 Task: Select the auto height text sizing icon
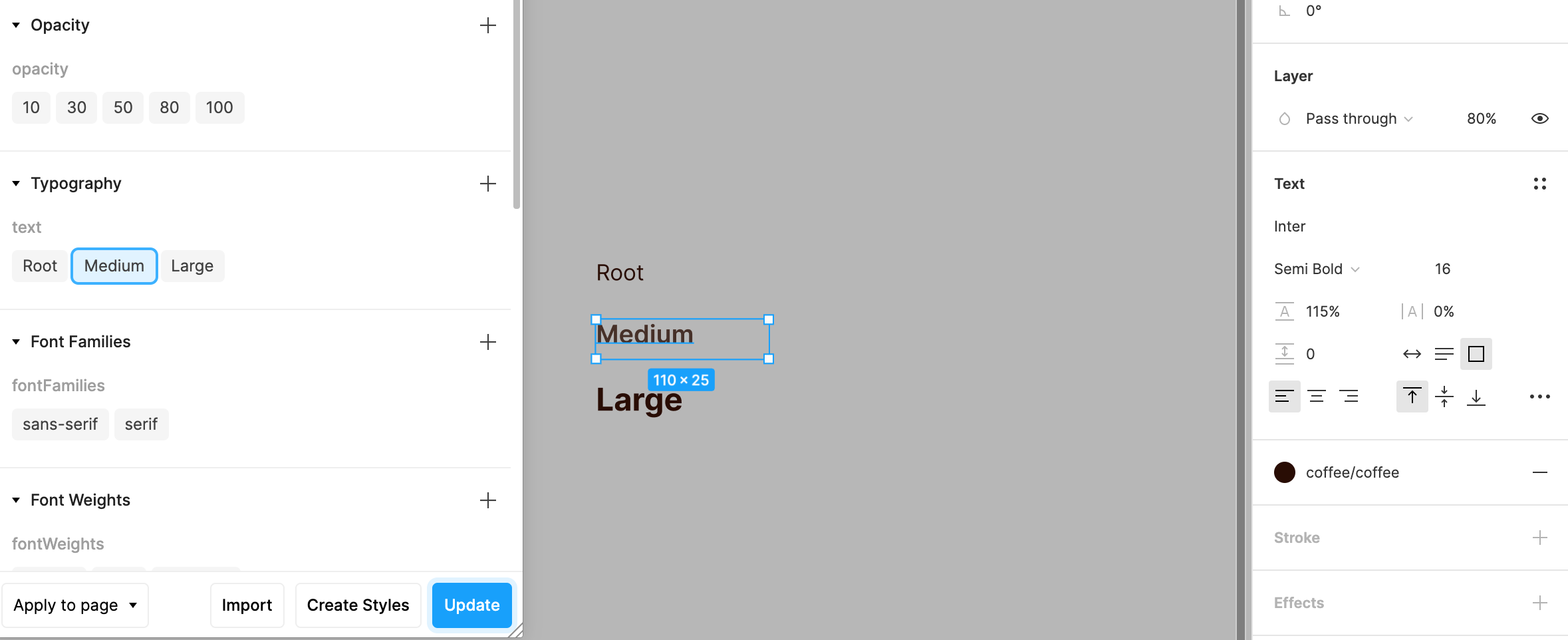(1444, 354)
